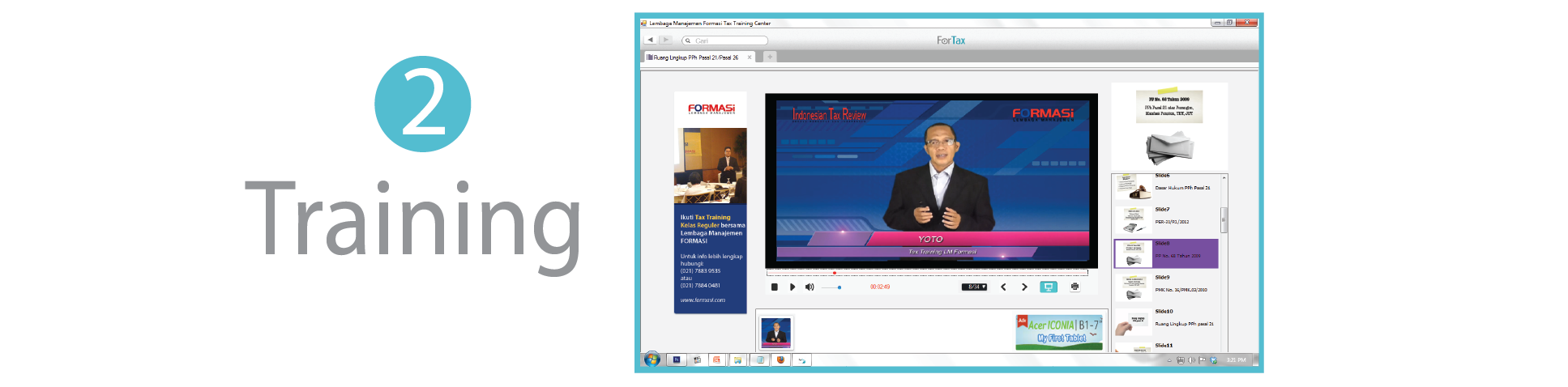Click the print icon

(1075, 287)
